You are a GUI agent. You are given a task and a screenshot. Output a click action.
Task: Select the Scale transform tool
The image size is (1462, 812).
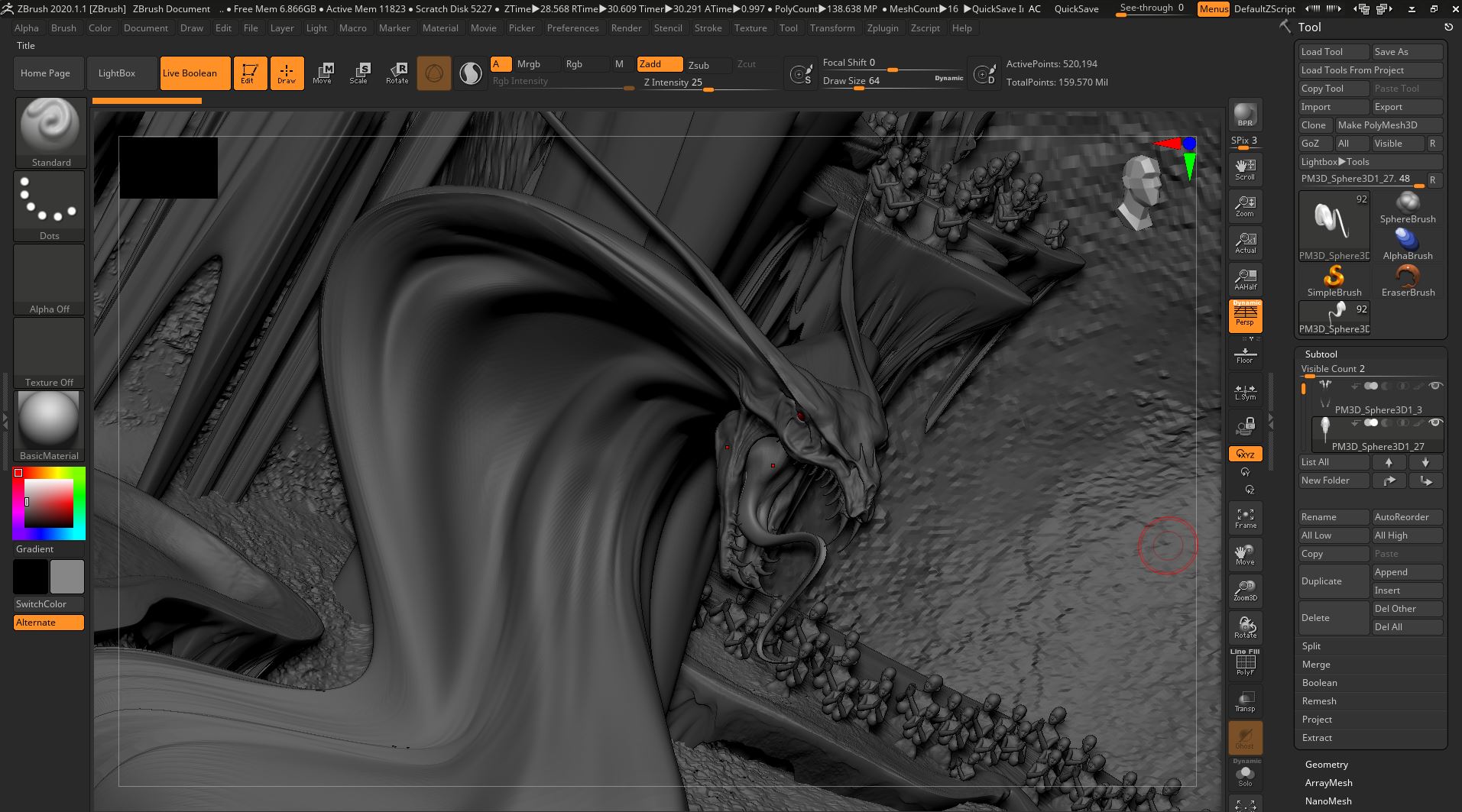tap(358, 73)
